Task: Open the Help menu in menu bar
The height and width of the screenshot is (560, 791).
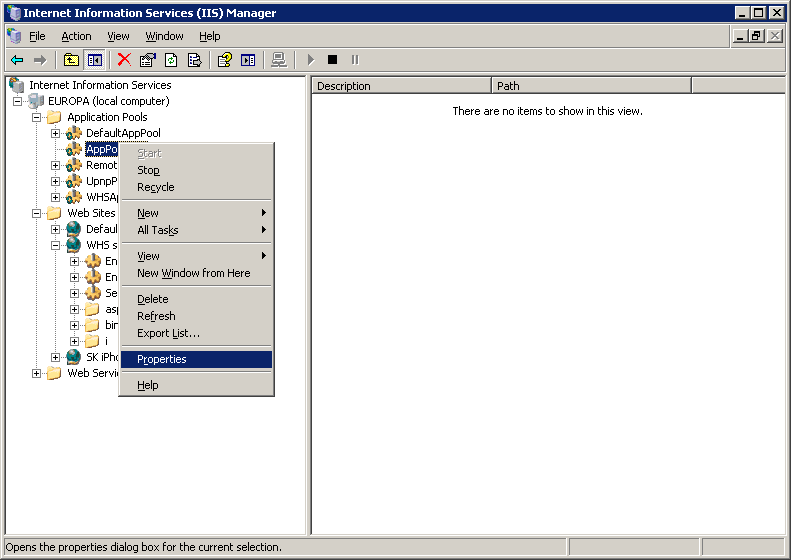Action: pos(209,36)
